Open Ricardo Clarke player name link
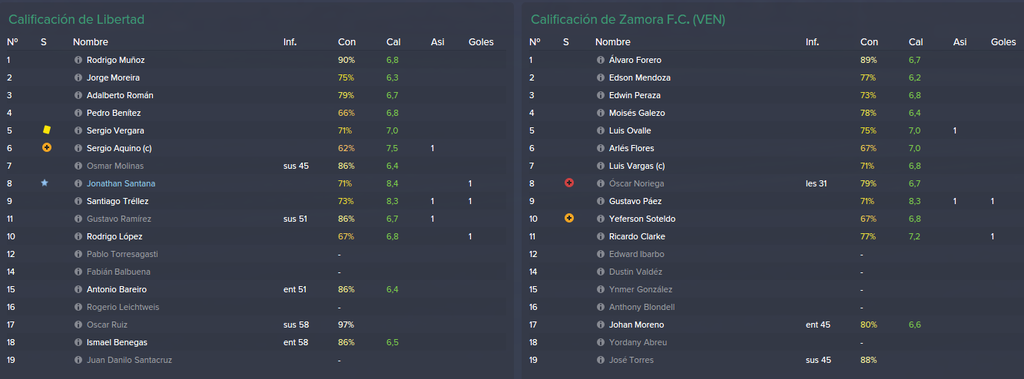 (x=637, y=237)
